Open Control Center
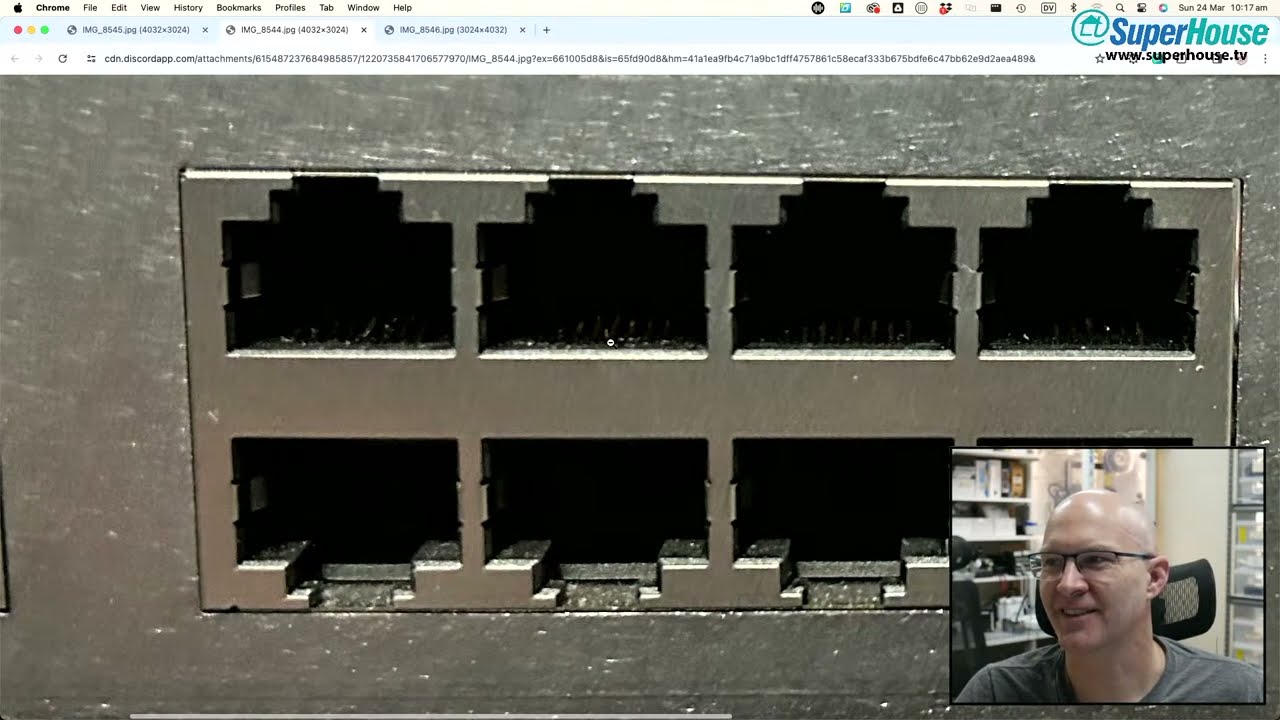The width and height of the screenshot is (1280, 720). 1141,8
